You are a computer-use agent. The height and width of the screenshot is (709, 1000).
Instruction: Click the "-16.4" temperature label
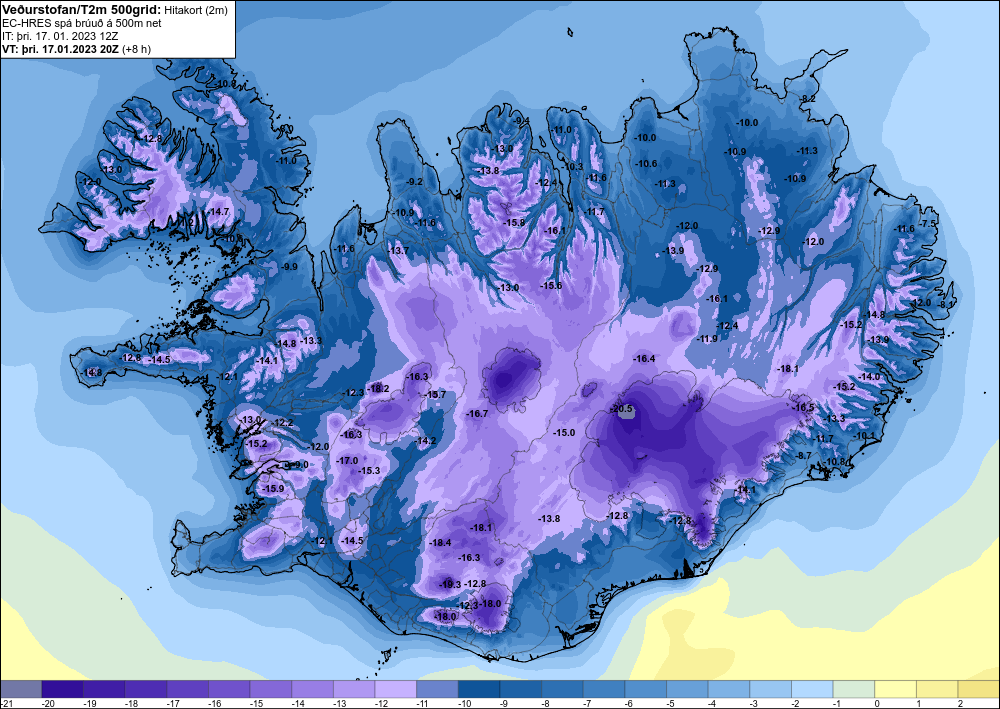coord(644,359)
